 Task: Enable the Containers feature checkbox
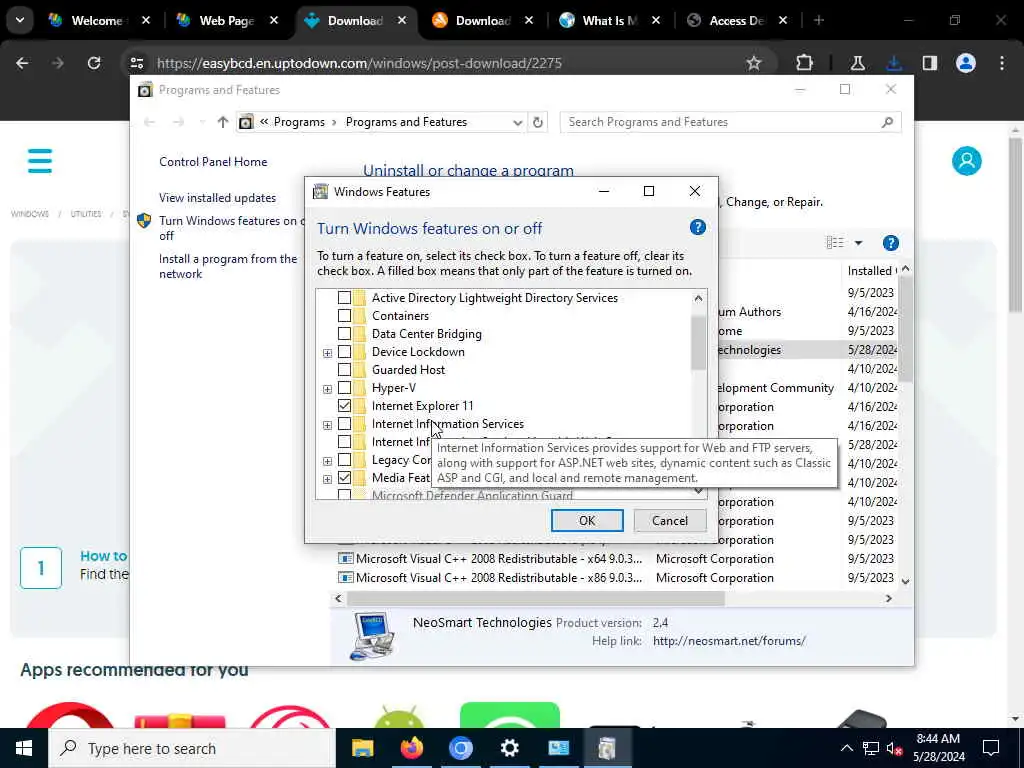pos(344,316)
